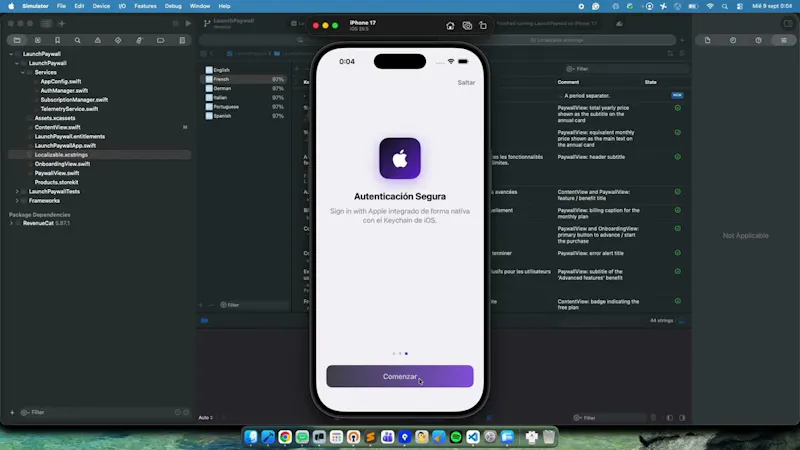This screenshot has width=800, height=450.
Task: Open the Debug navigator icon
Action: coord(139,40)
